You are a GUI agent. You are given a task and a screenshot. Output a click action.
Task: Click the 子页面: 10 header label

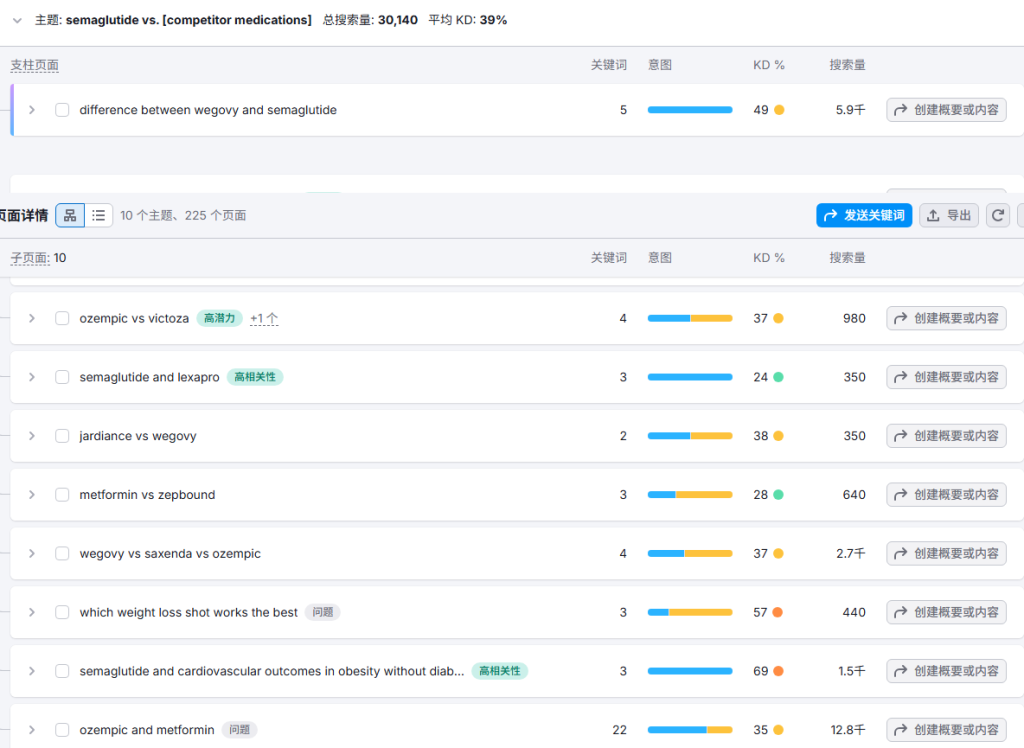click(x=39, y=258)
